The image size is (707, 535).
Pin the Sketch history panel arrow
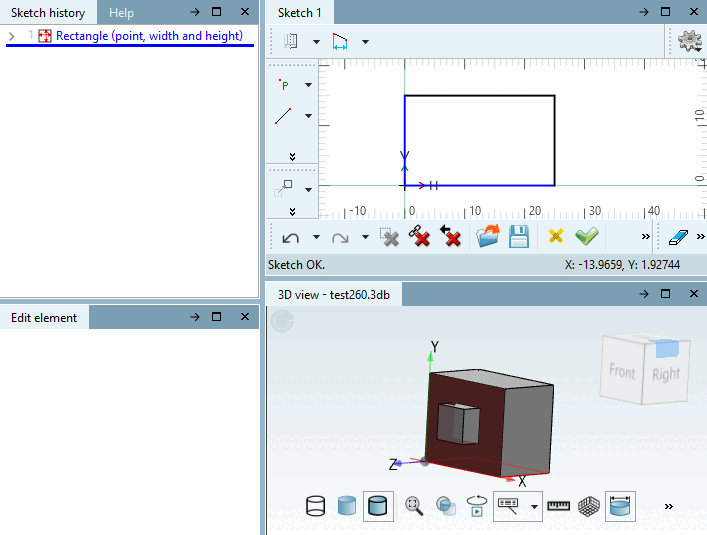click(195, 12)
